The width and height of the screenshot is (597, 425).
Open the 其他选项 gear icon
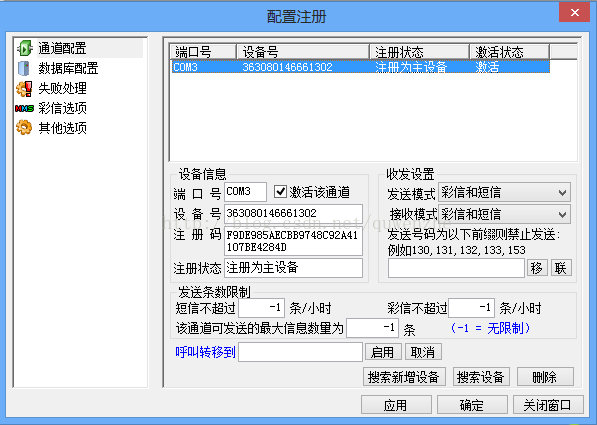pos(24,128)
